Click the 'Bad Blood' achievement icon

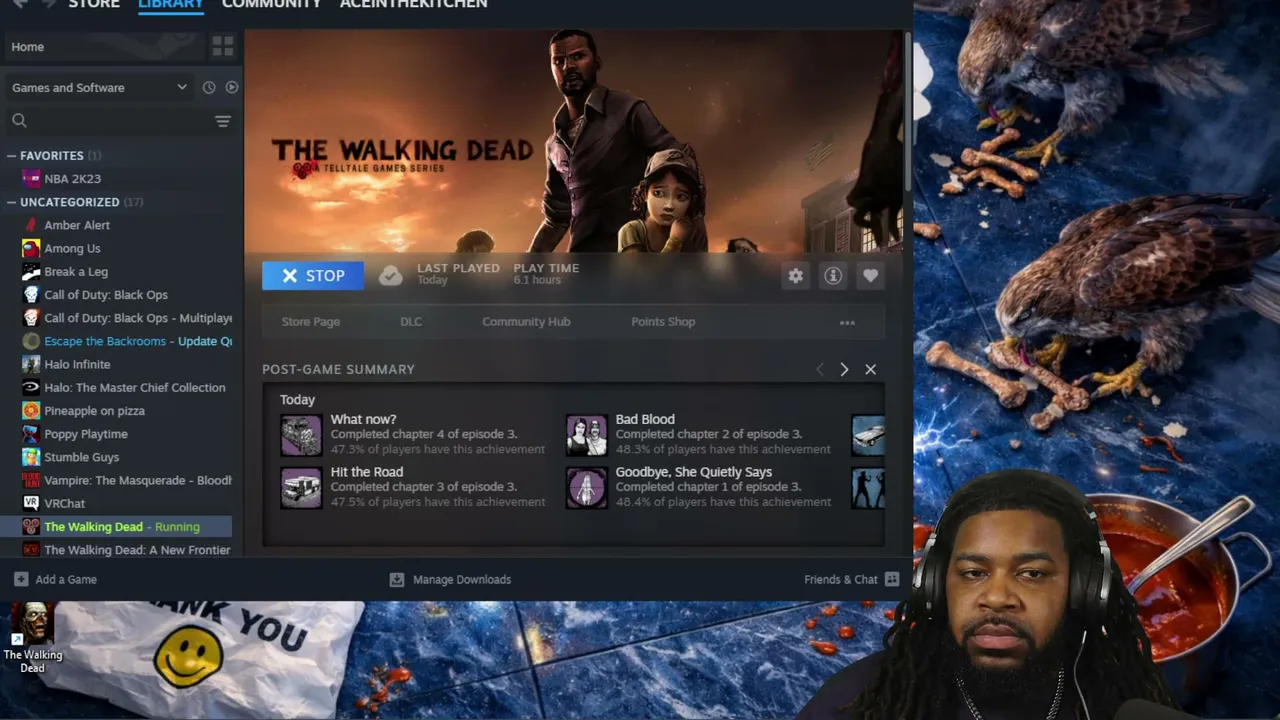point(586,436)
